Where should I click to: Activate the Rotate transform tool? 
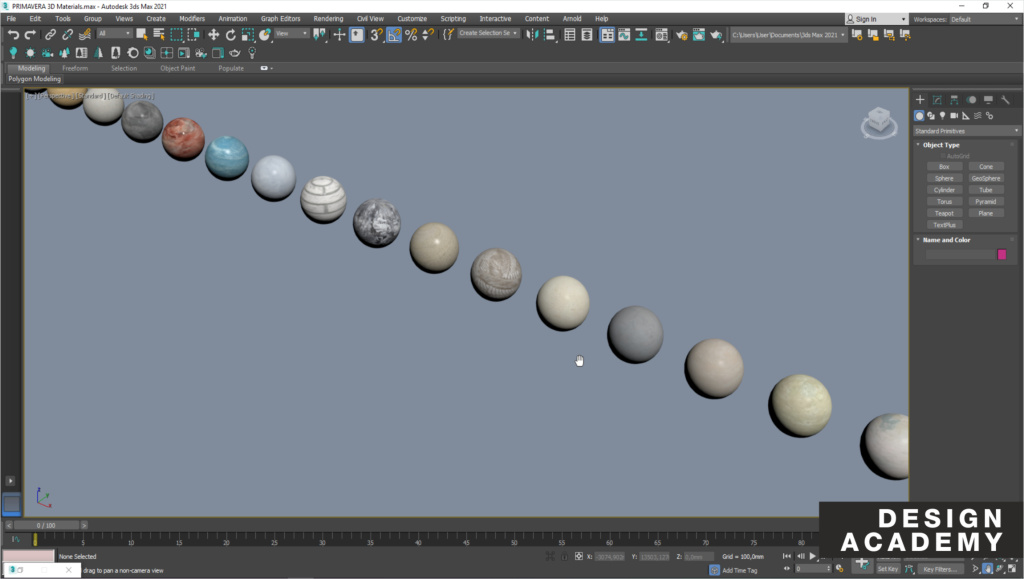tap(230, 35)
